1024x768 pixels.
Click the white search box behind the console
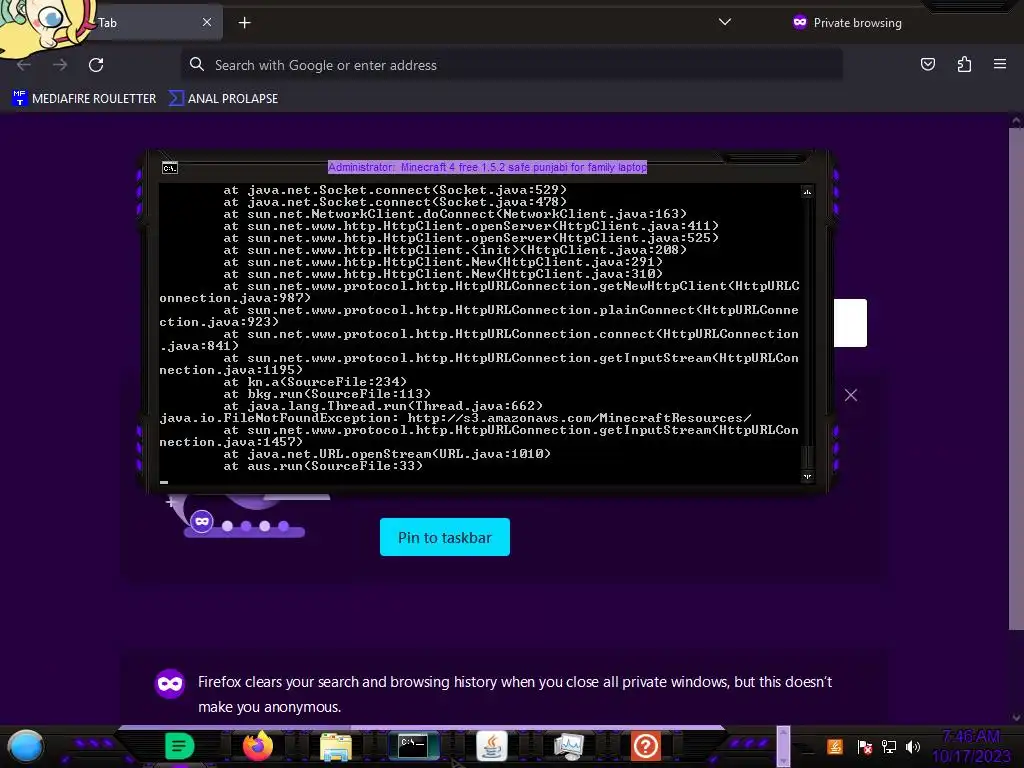(x=850, y=323)
